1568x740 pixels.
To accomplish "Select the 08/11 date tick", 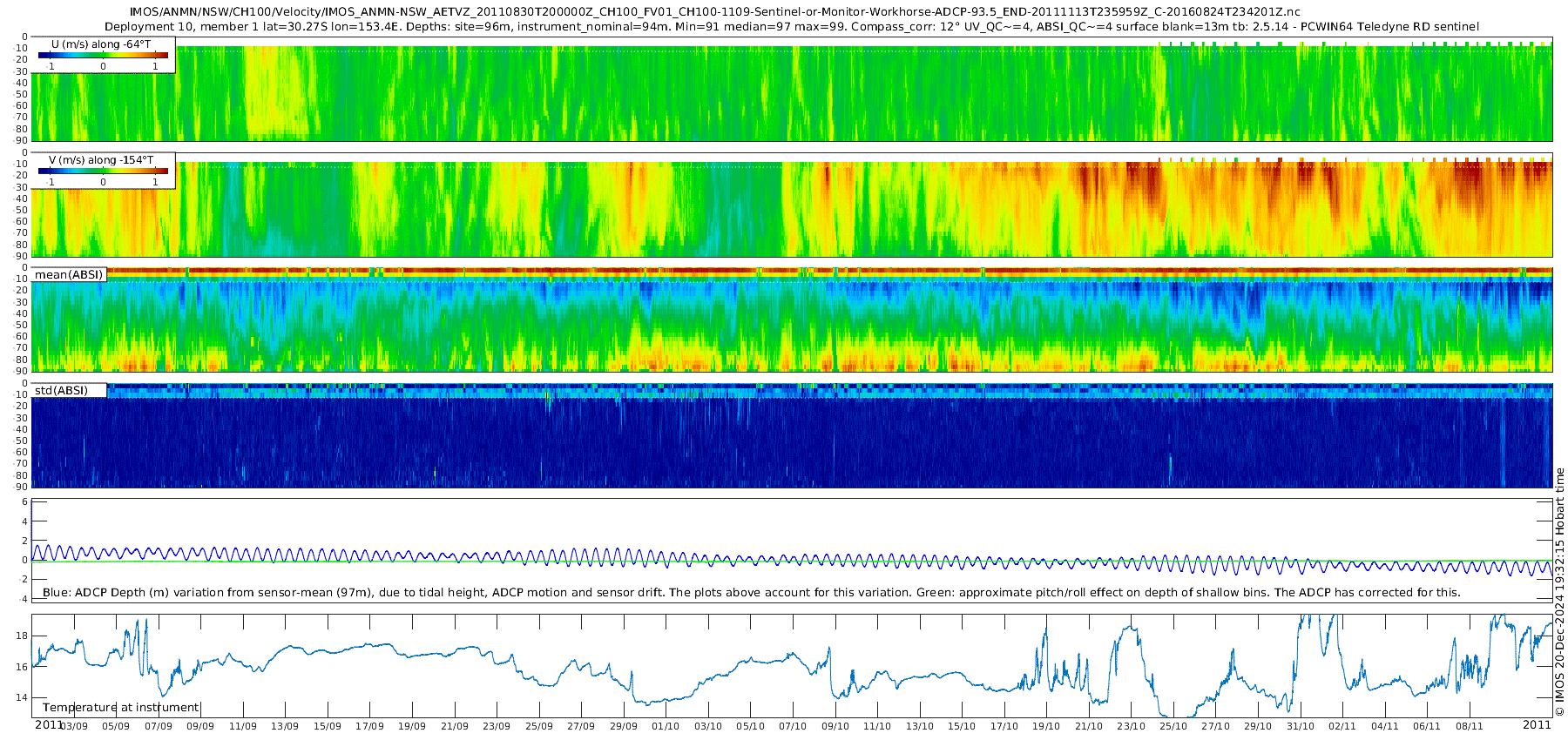I will pos(1469,726).
